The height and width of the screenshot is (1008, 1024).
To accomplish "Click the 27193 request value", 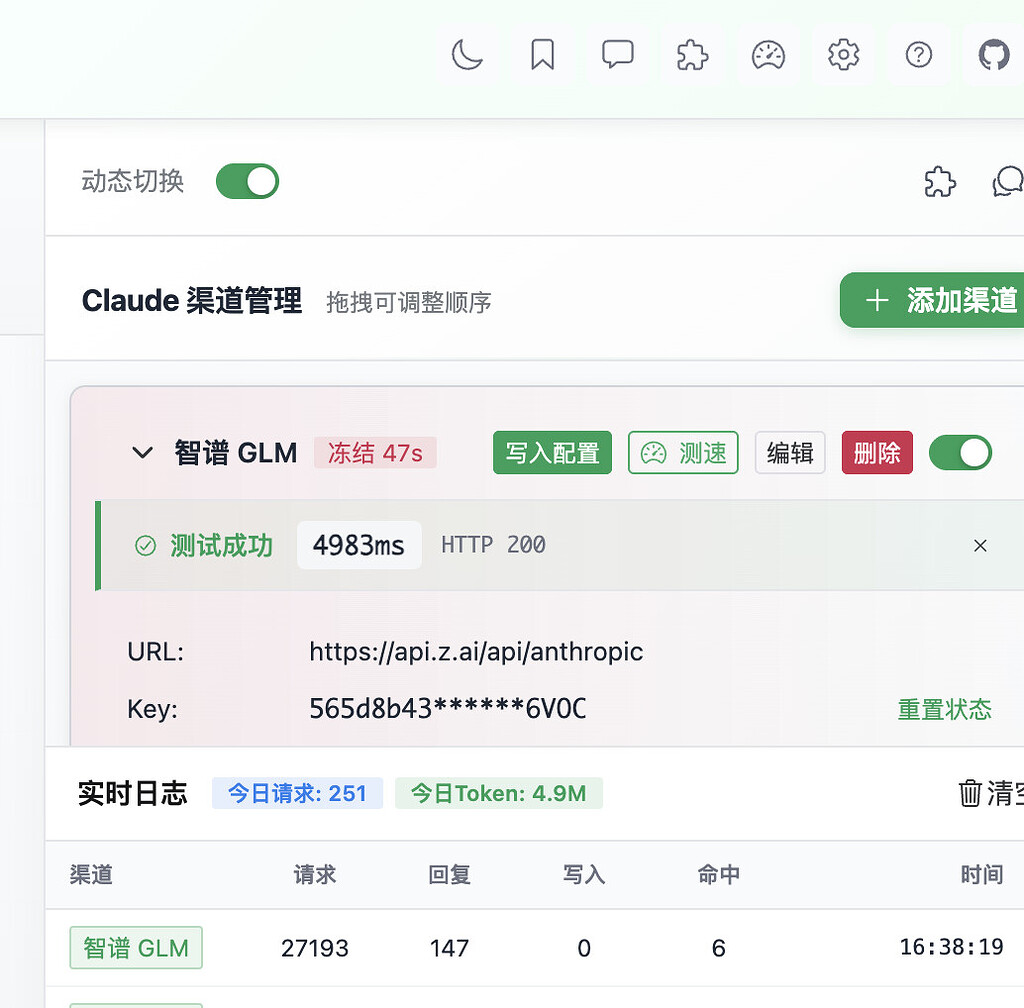I will [315, 948].
